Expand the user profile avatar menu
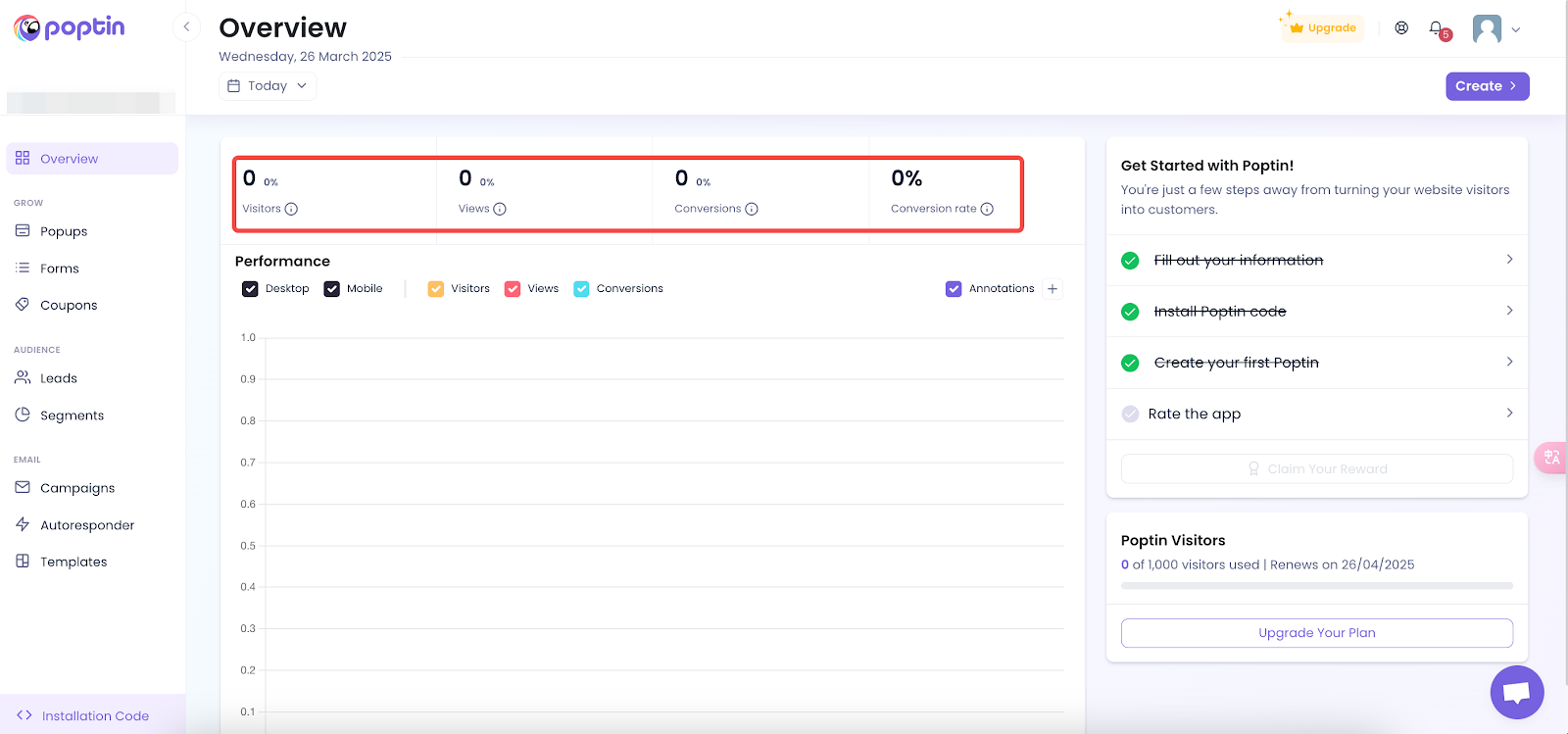This screenshot has height=734, width=1568. click(1495, 29)
